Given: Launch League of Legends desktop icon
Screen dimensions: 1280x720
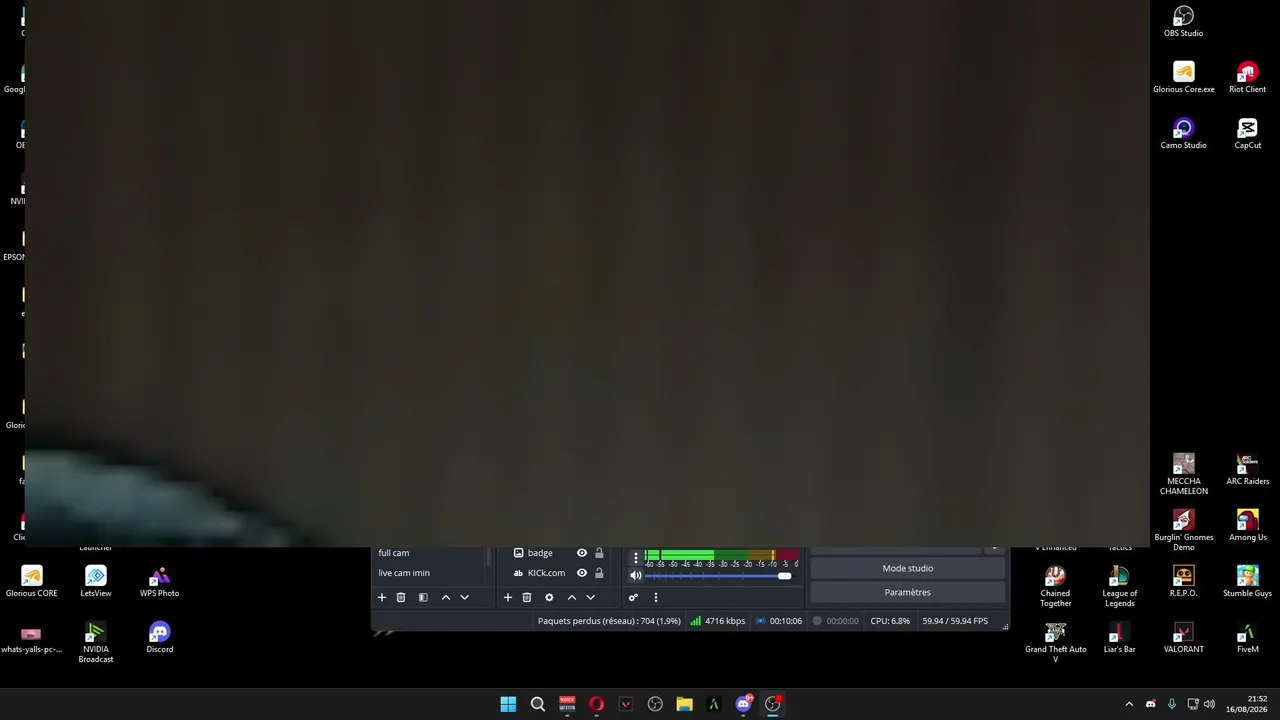Looking at the screenshot, I should point(1119,586).
